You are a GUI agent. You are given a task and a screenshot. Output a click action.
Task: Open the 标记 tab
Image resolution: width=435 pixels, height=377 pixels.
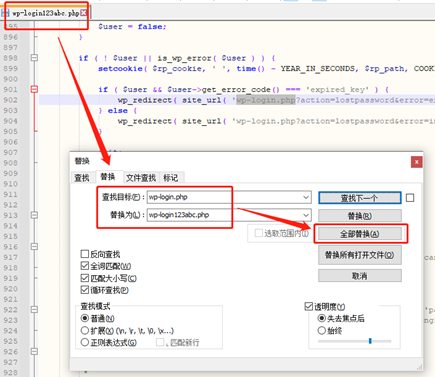(171, 178)
